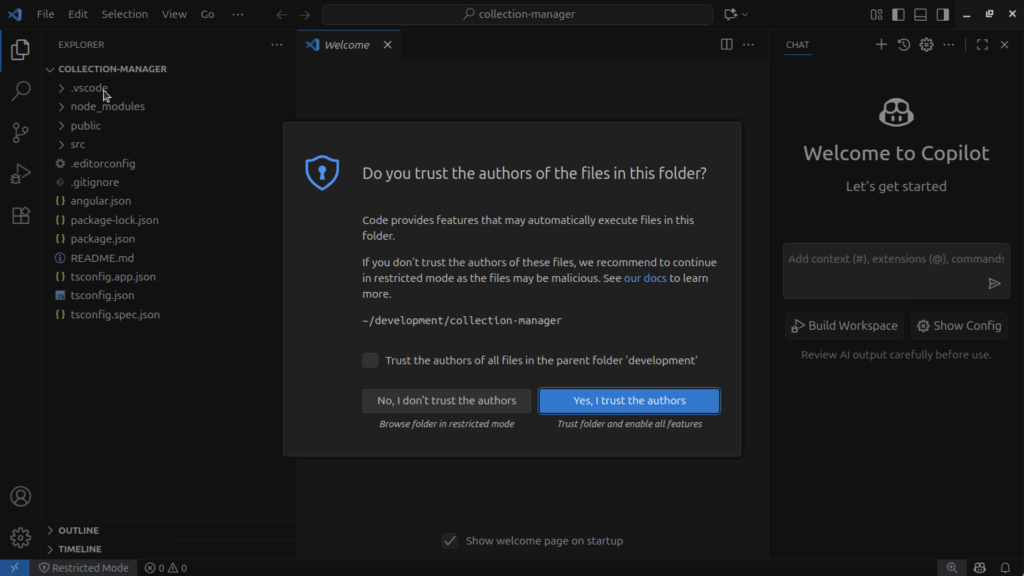1024x576 pixels.
Task: Show chat history in Chat panel
Action: [904, 45]
